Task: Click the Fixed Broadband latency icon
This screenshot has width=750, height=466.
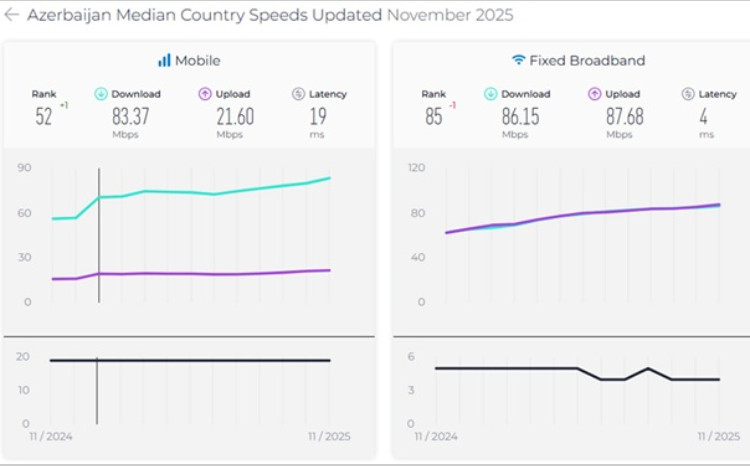Action: [x=688, y=94]
